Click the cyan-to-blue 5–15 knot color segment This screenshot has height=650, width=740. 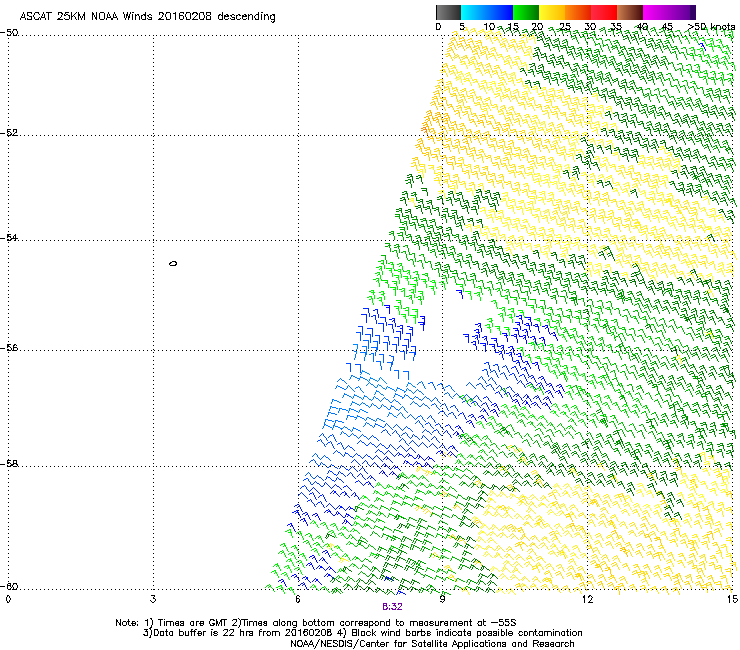pyautogui.click(x=487, y=12)
